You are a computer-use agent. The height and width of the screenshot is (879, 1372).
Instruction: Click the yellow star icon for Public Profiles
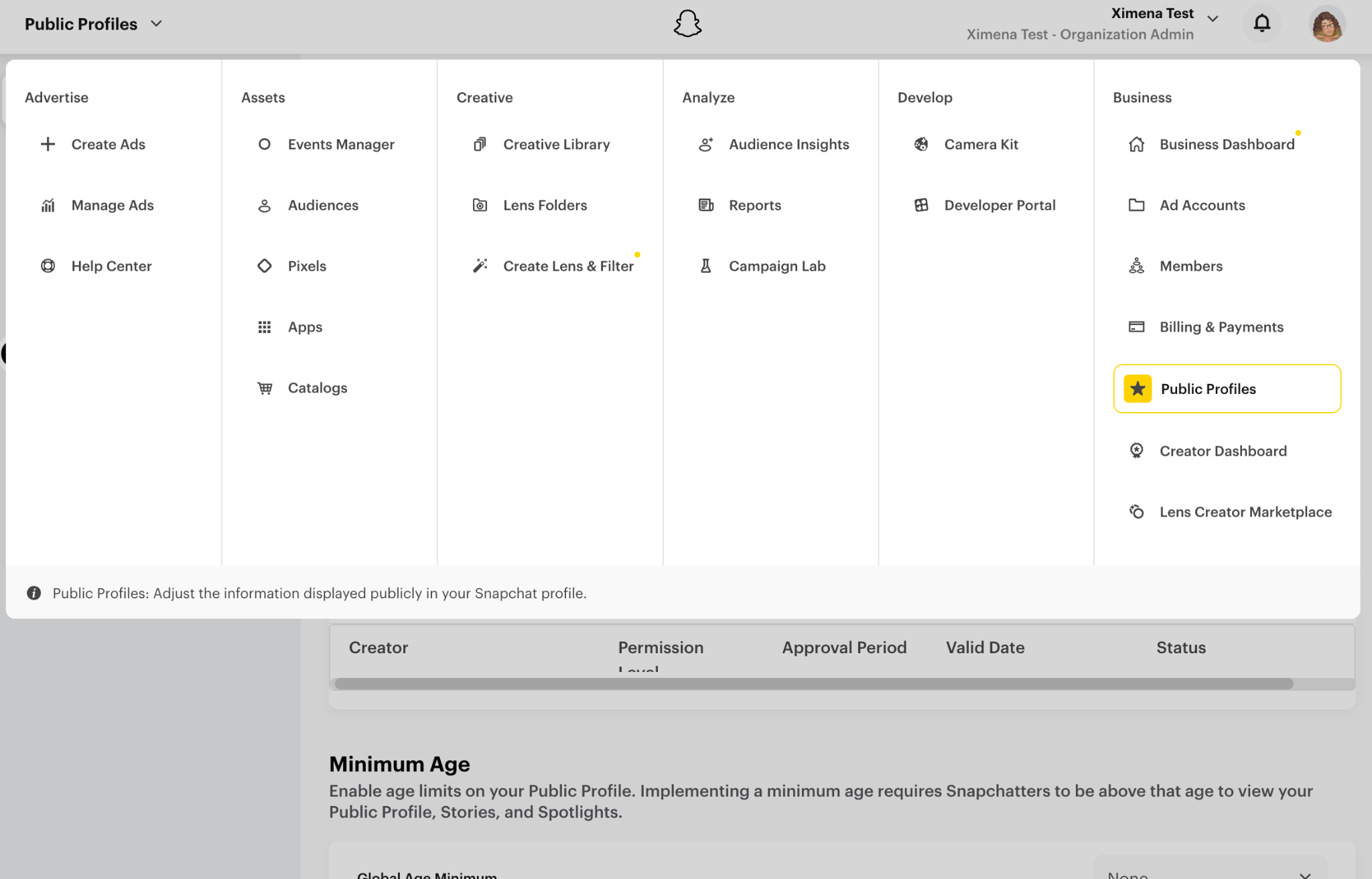[x=1138, y=389]
